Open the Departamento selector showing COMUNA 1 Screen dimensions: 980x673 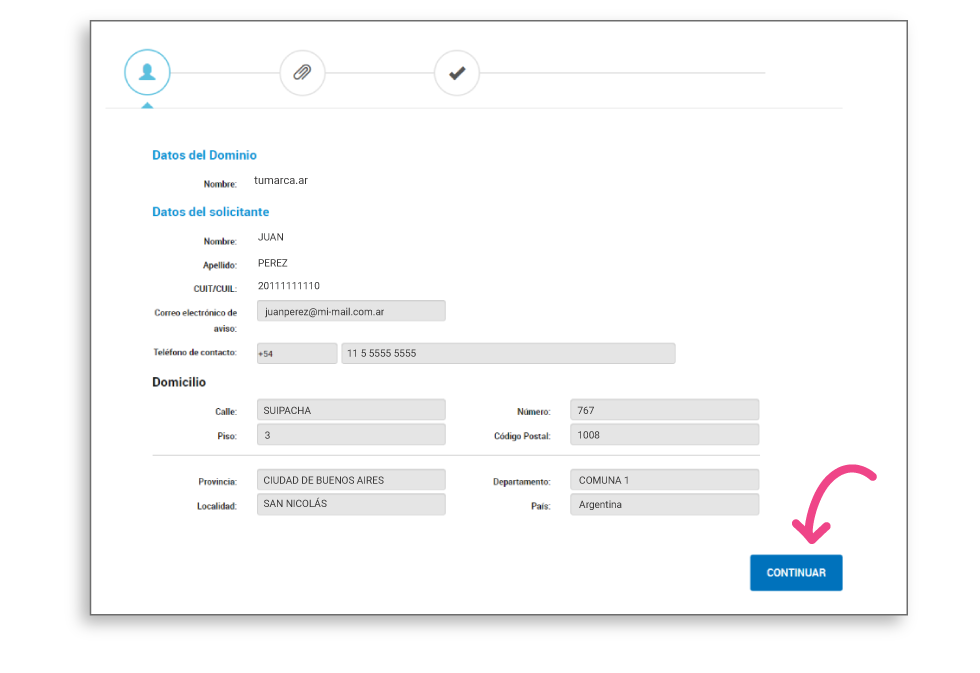click(664, 480)
